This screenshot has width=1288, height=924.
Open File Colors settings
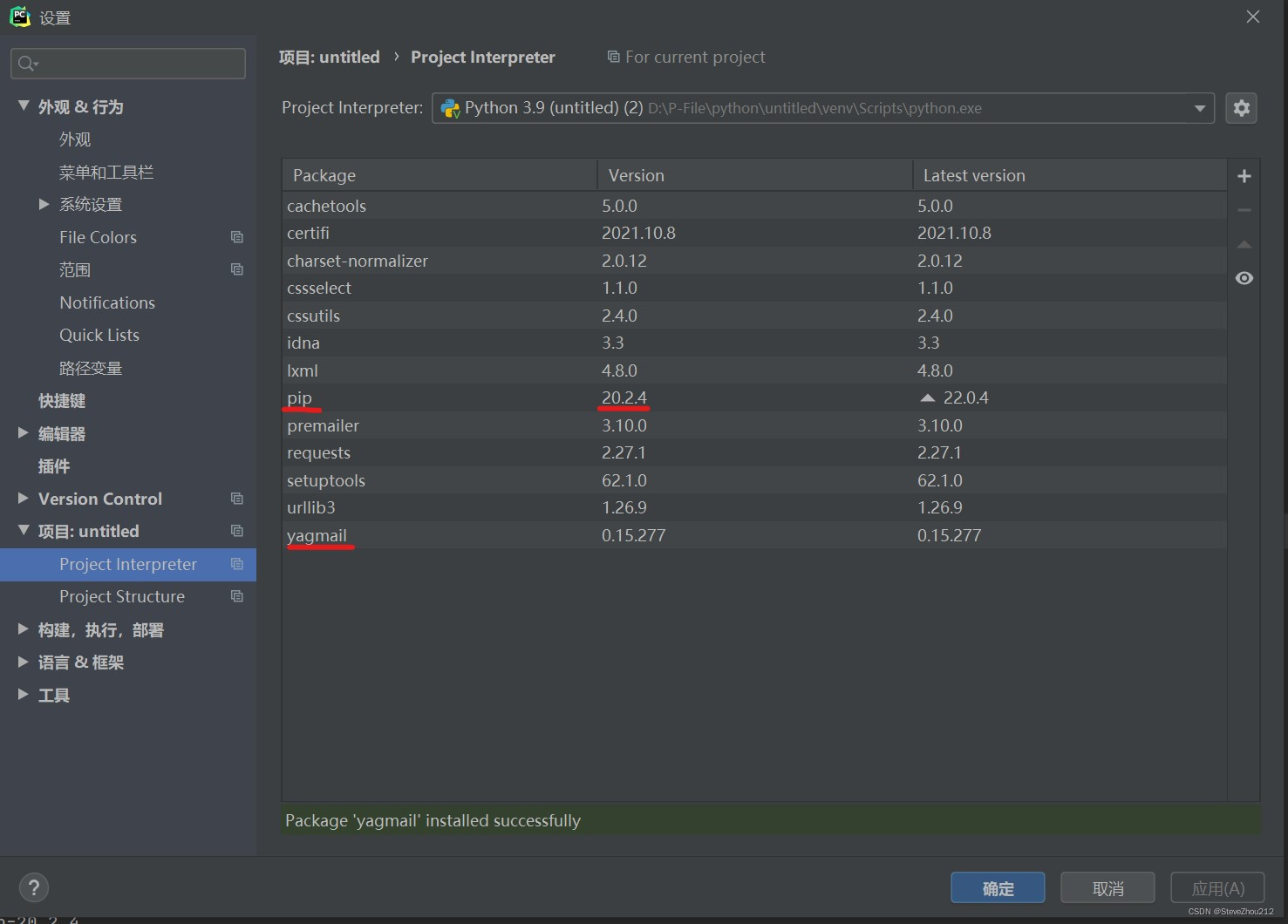click(98, 237)
